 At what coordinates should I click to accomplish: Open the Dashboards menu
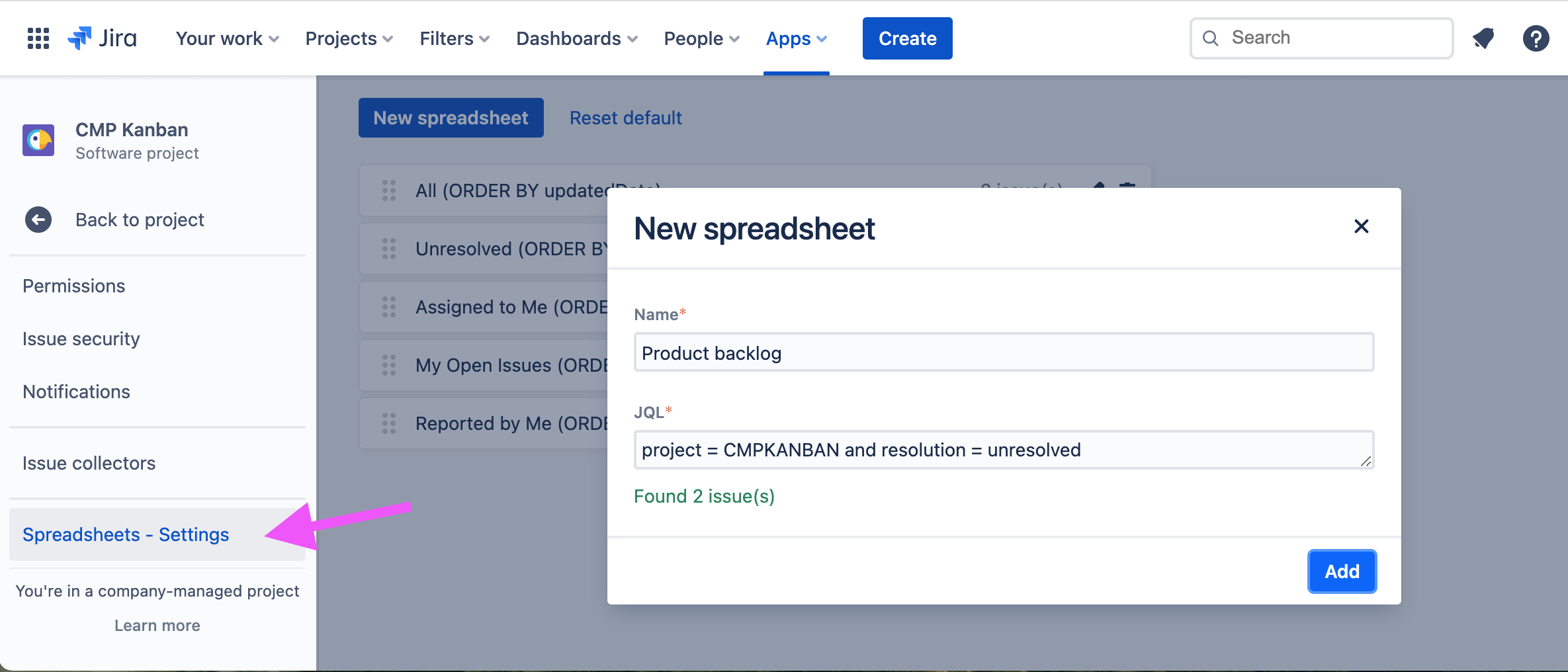pos(576,38)
